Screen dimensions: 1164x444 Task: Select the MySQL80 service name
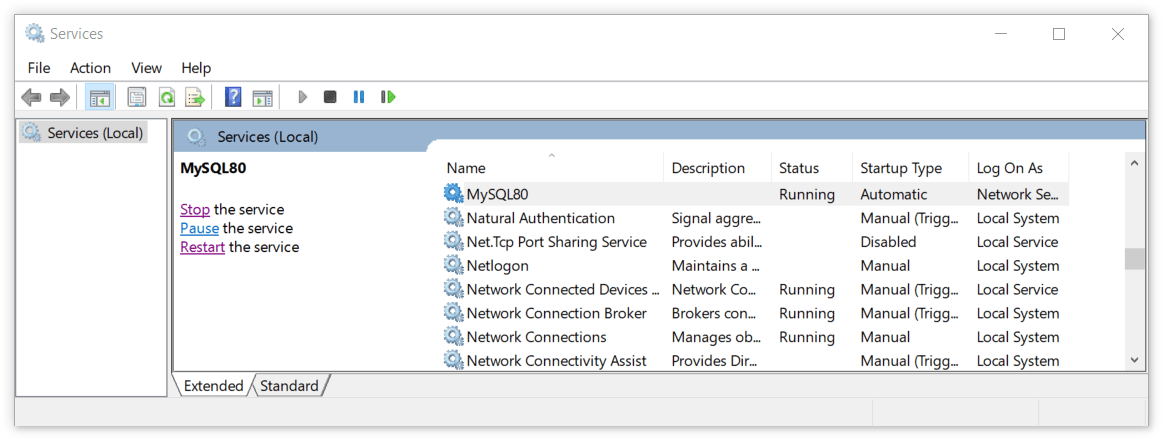[x=497, y=195]
